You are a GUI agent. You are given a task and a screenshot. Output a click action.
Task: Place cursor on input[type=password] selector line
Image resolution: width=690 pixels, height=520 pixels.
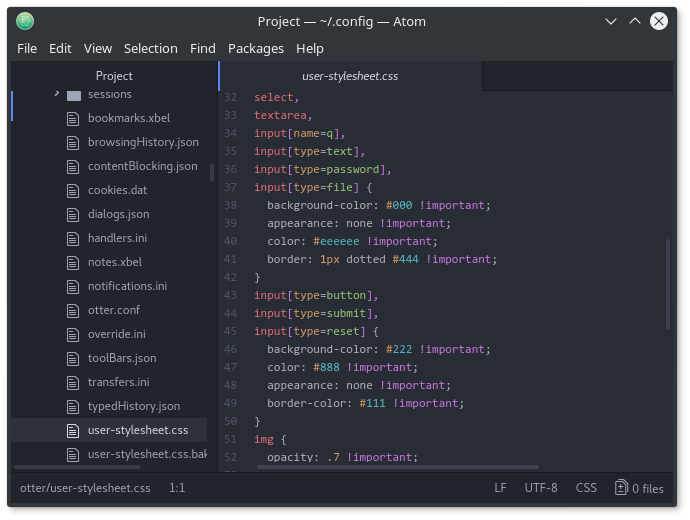pos(323,169)
